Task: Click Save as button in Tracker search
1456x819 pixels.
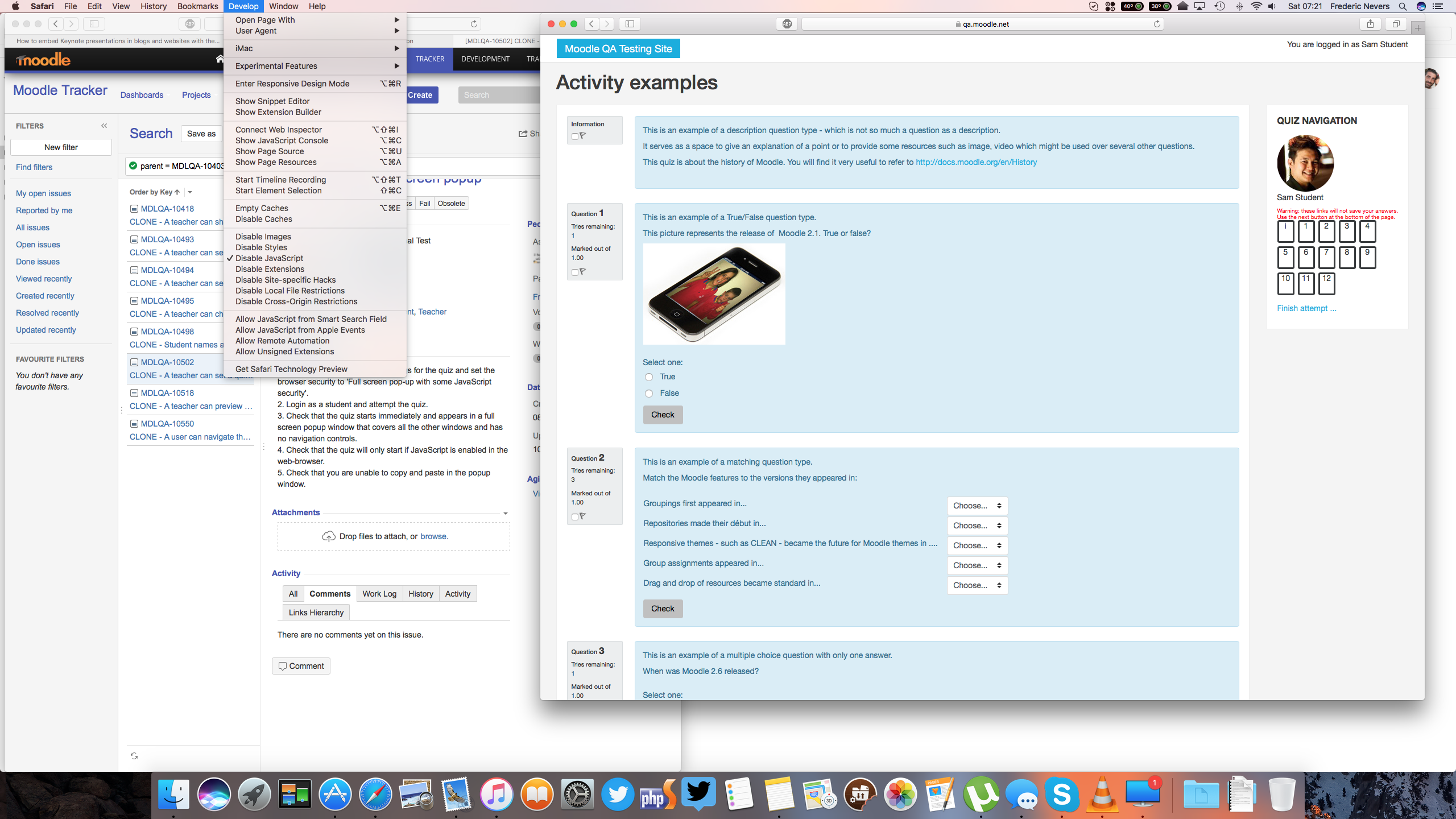Action: pyautogui.click(x=201, y=134)
